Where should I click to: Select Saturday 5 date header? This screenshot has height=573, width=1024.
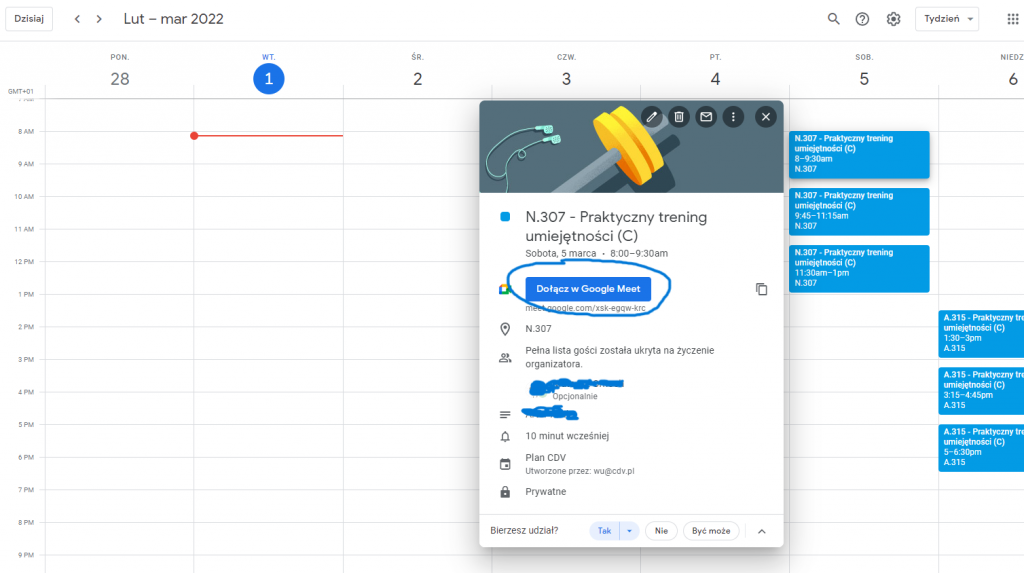click(x=864, y=78)
